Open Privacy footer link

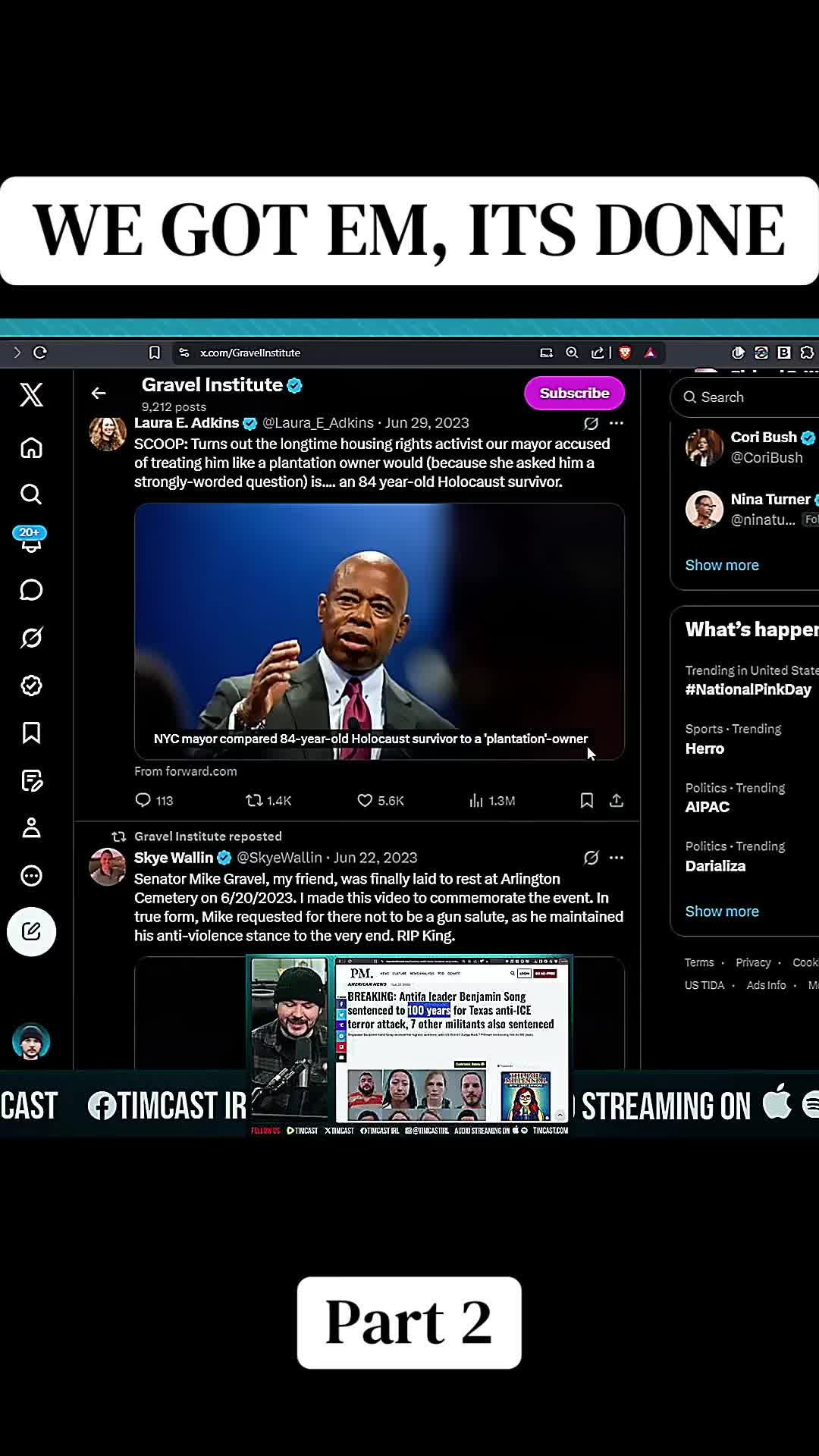[x=753, y=962]
